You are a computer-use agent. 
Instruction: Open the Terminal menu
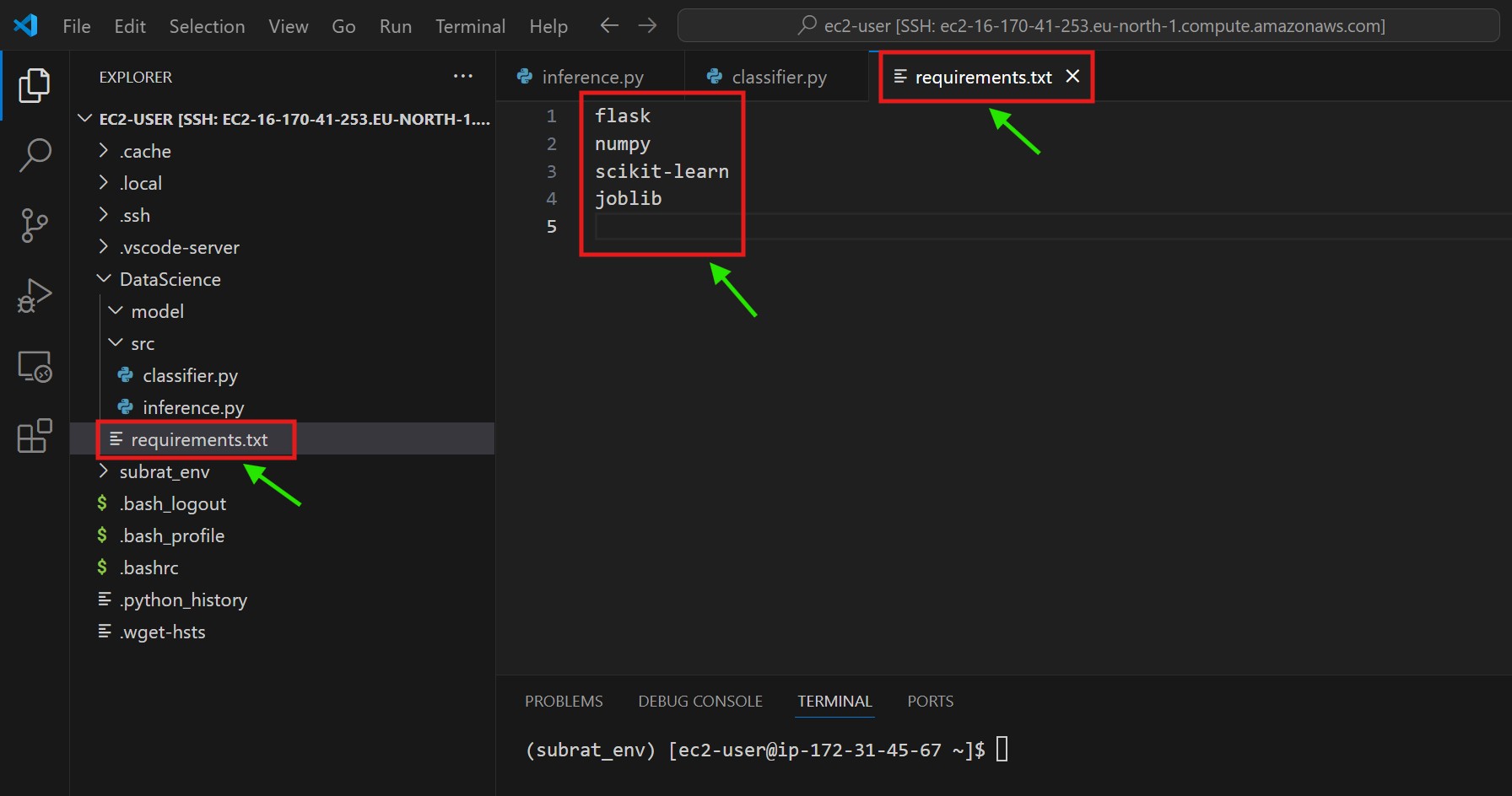click(x=470, y=26)
